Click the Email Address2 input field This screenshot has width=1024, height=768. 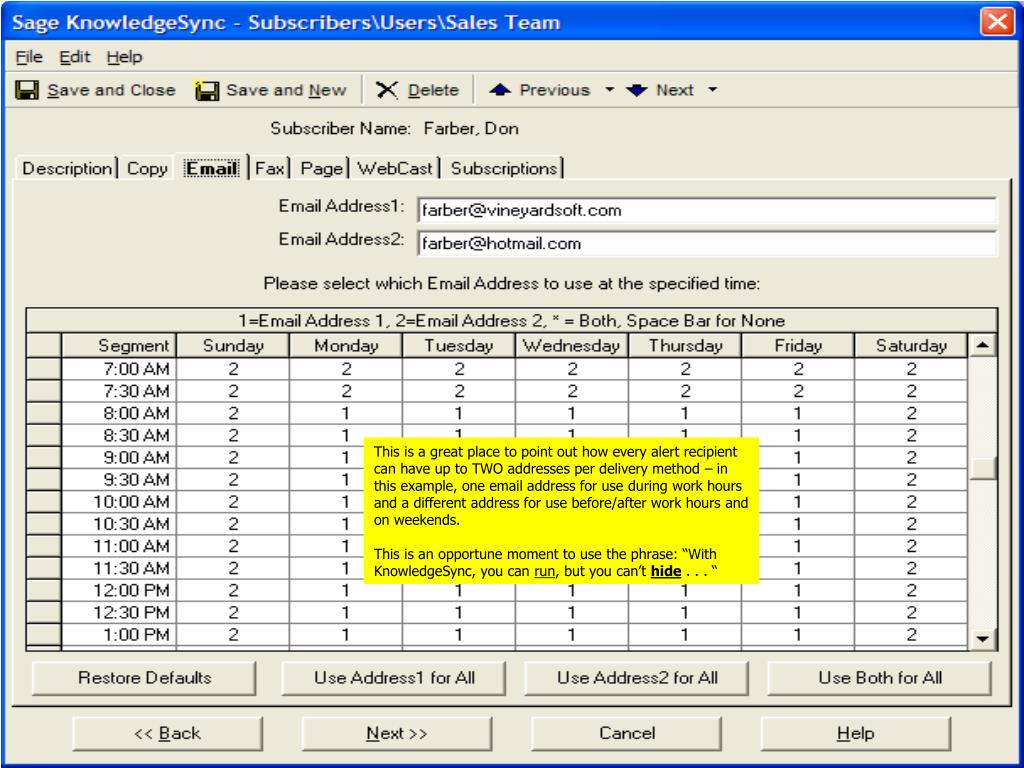pyautogui.click(x=707, y=244)
